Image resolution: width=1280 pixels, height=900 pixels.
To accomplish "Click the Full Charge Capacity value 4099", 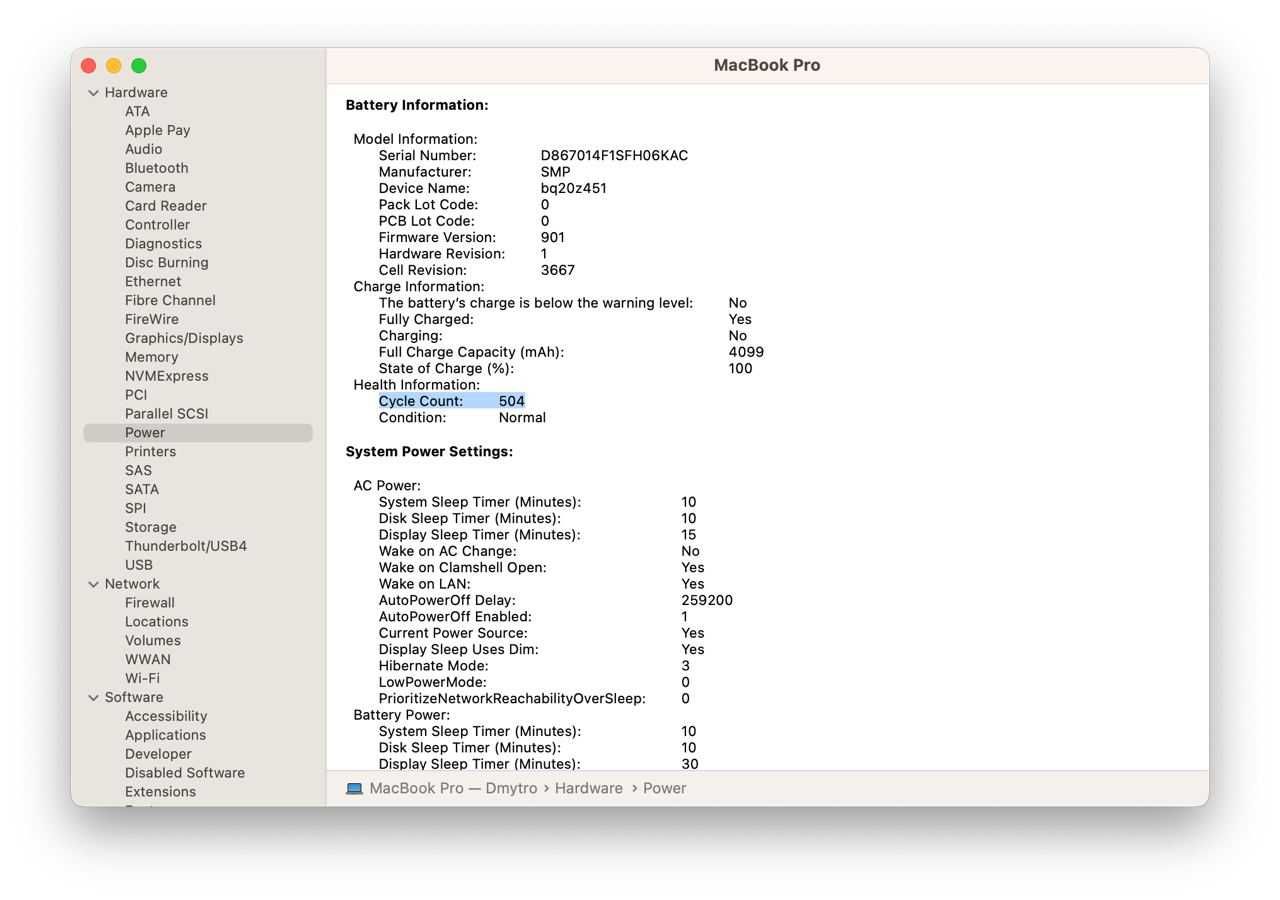I will tap(746, 352).
